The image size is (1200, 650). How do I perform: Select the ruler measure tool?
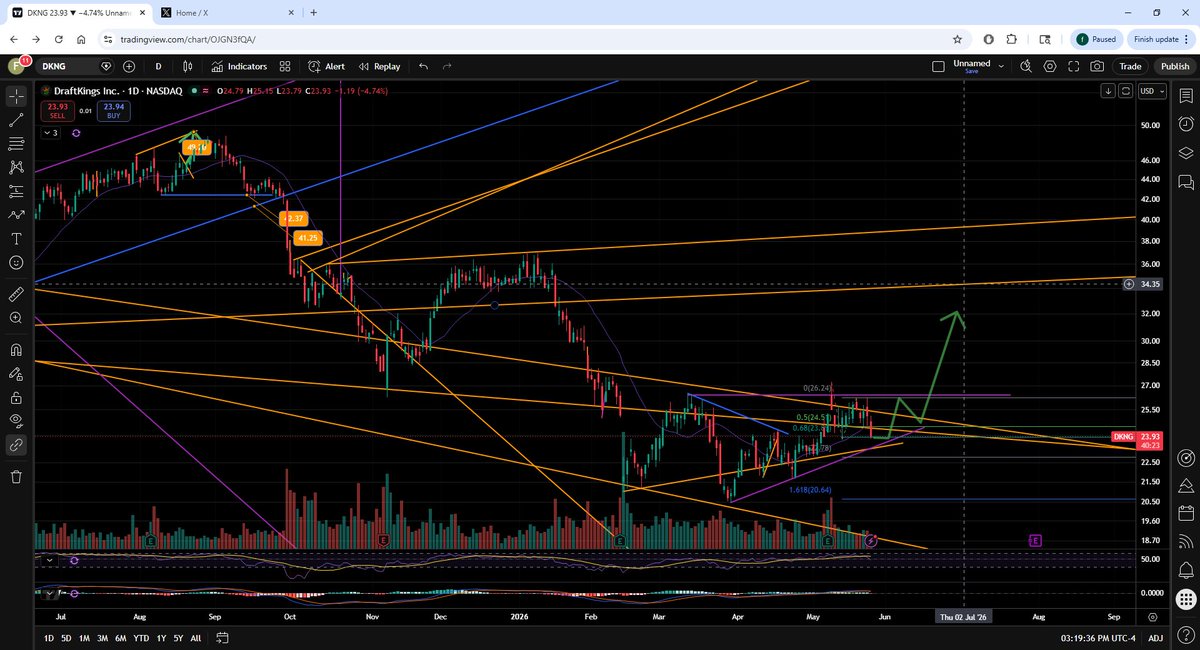[16, 294]
